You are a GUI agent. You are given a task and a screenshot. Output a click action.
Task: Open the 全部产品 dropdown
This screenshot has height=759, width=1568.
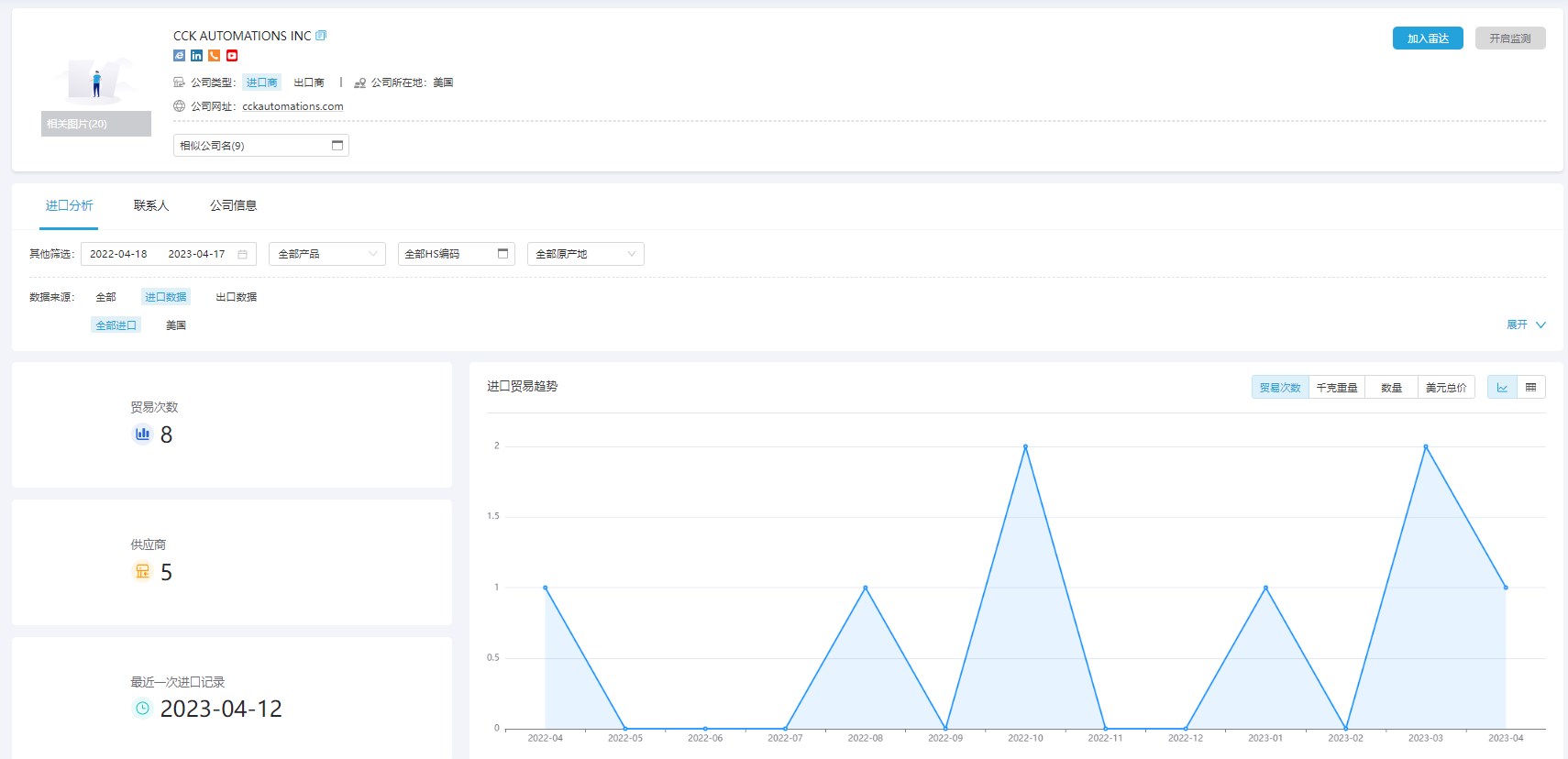[x=327, y=254]
